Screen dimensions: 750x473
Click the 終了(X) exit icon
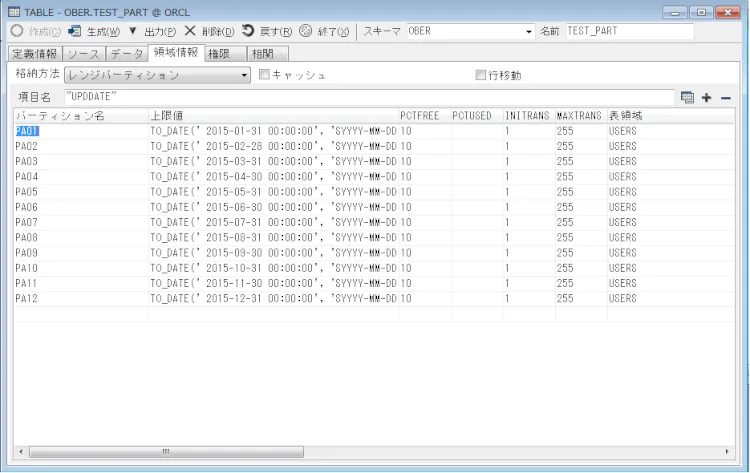point(305,31)
